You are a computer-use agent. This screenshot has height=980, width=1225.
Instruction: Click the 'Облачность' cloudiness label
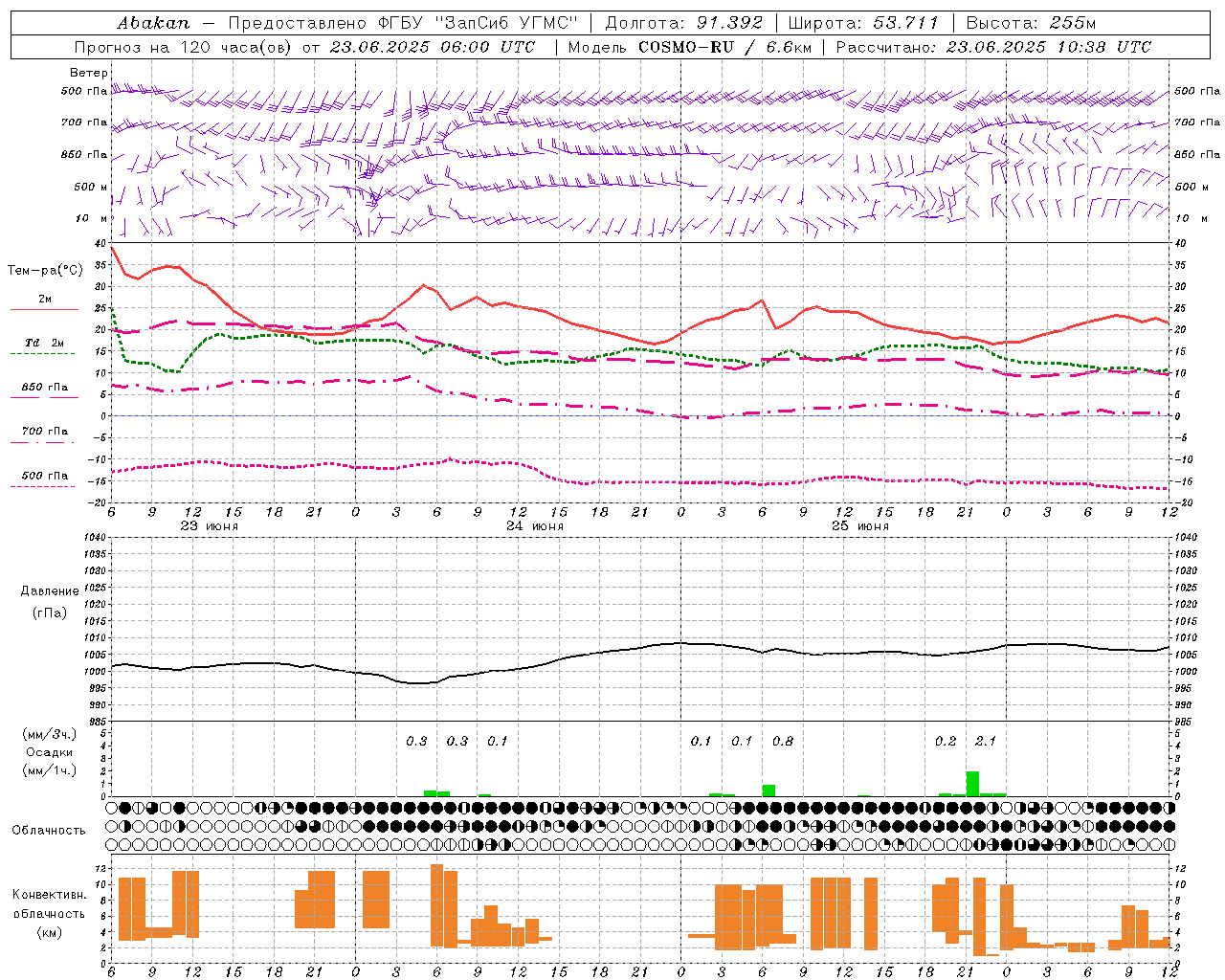(x=49, y=831)
